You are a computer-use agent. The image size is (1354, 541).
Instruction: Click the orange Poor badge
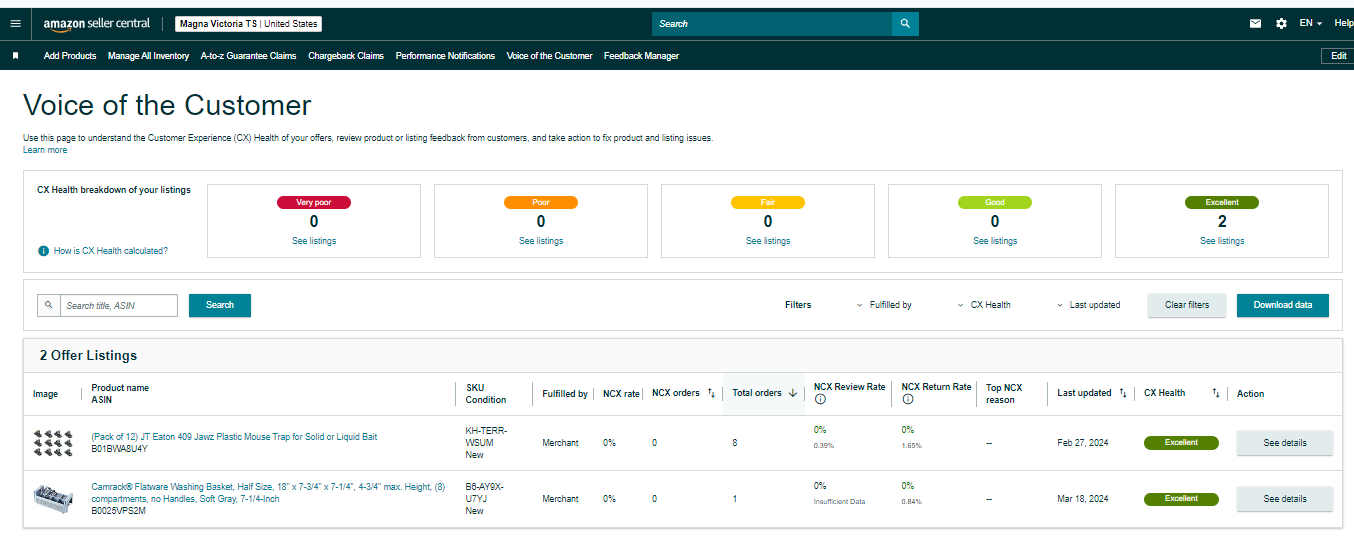click(541, 202)
